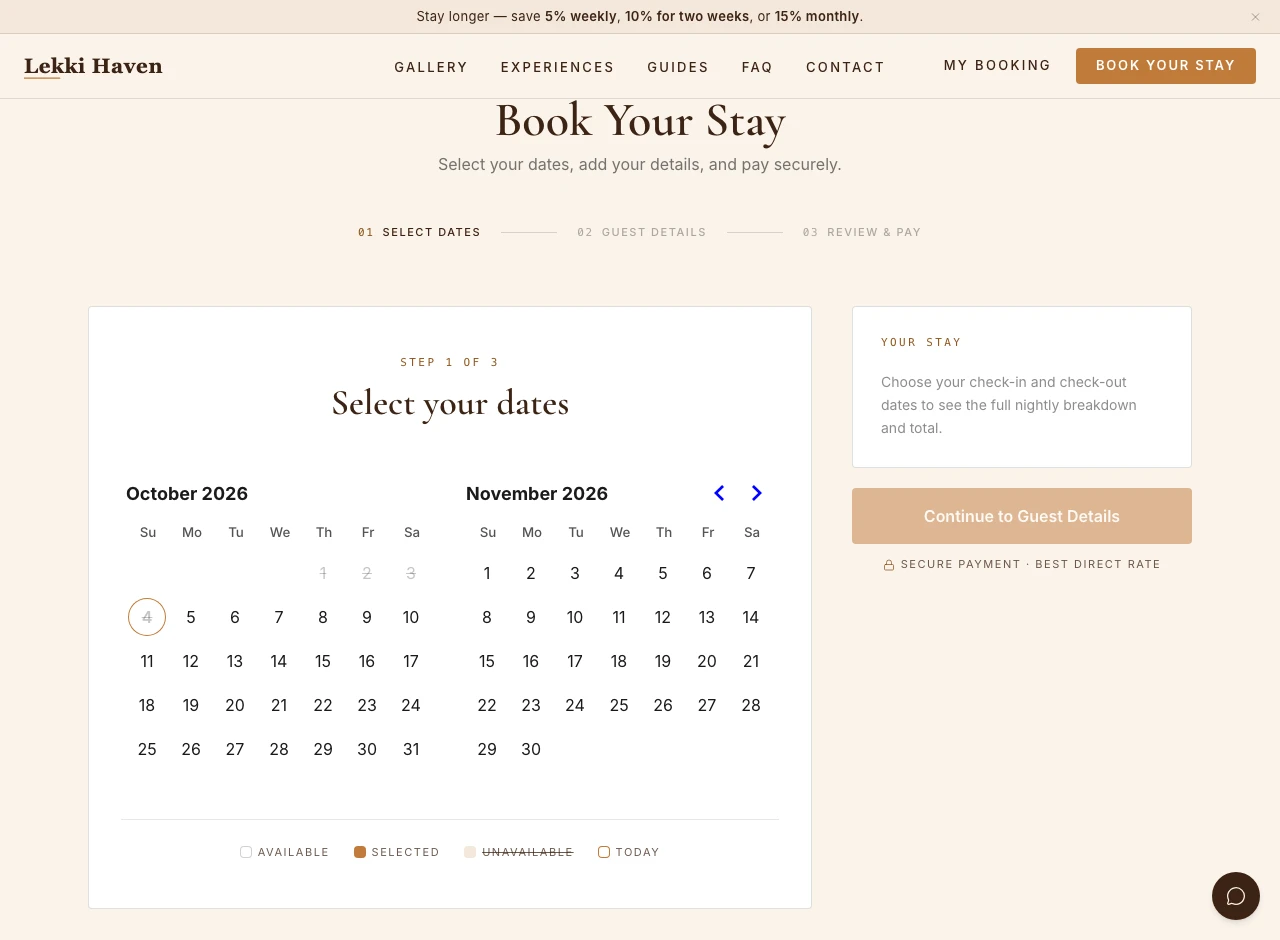Viewport: 1280px width, 940px height.
Task: Choose October 24 in the calendar
Action: (x=411, y=705)
